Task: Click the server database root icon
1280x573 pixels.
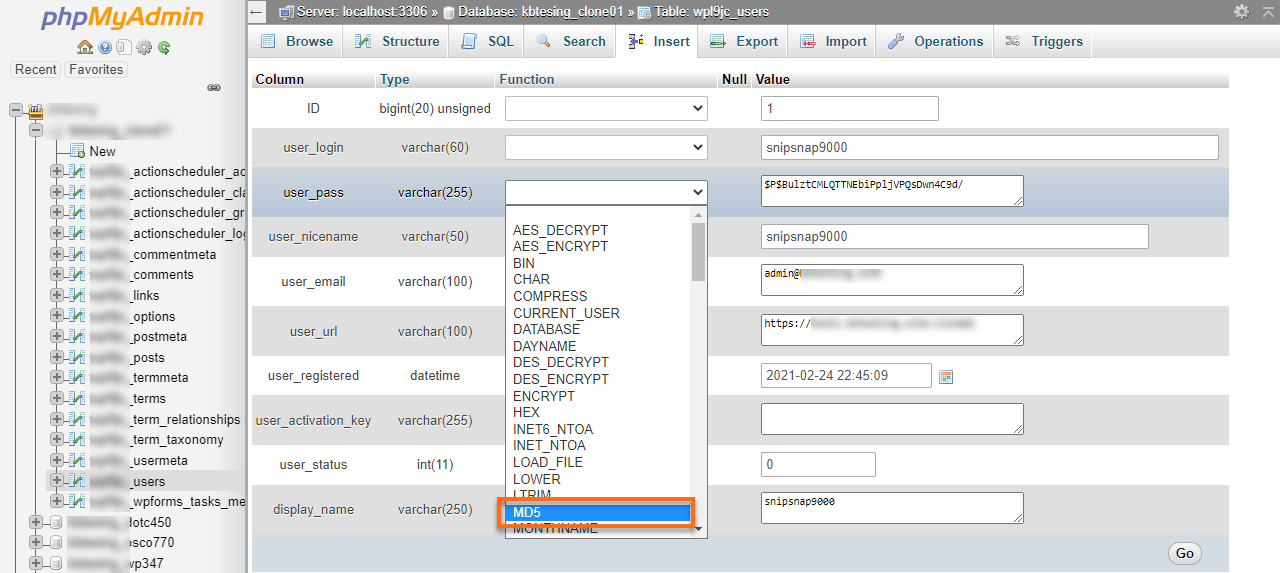Action: (x=36, y=110)
